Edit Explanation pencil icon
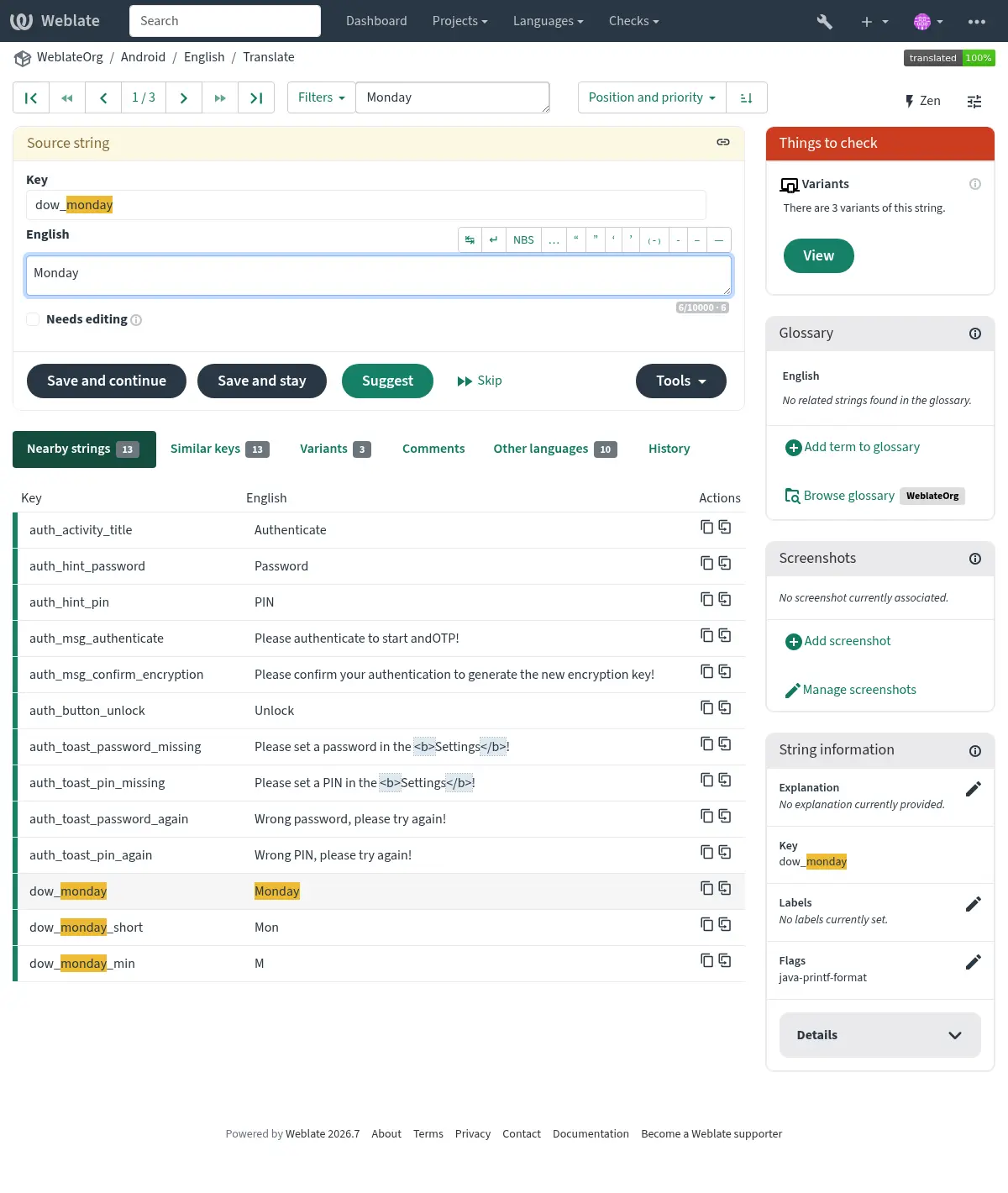This screenshot has width=1008, height=1193. point(974,789)
